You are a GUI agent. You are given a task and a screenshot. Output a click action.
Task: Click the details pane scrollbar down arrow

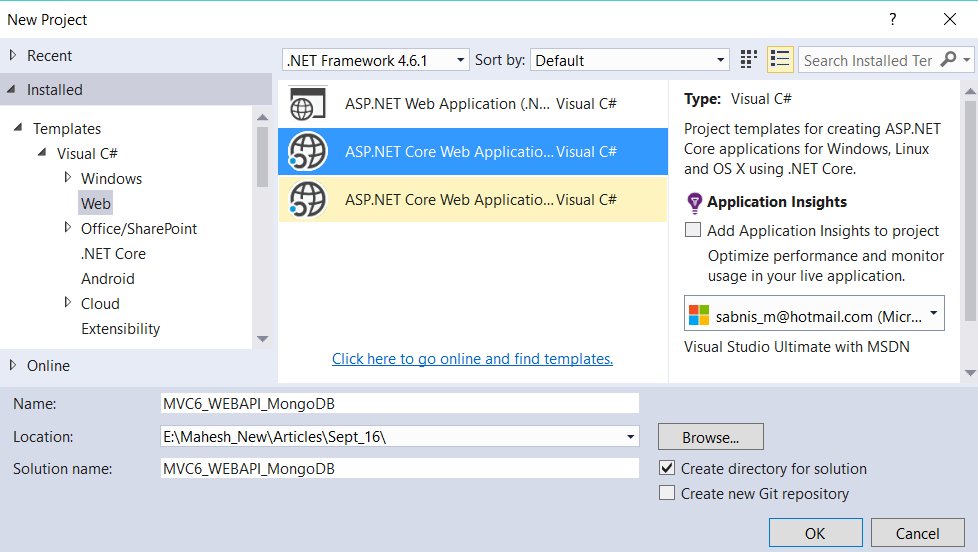point(970,372)
